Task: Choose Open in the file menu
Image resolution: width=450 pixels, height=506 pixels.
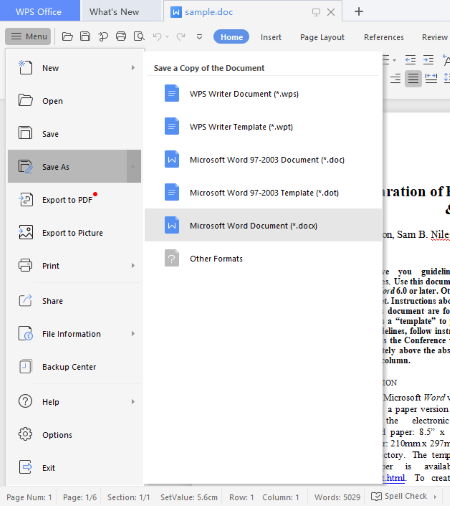Action: [74, 101]
